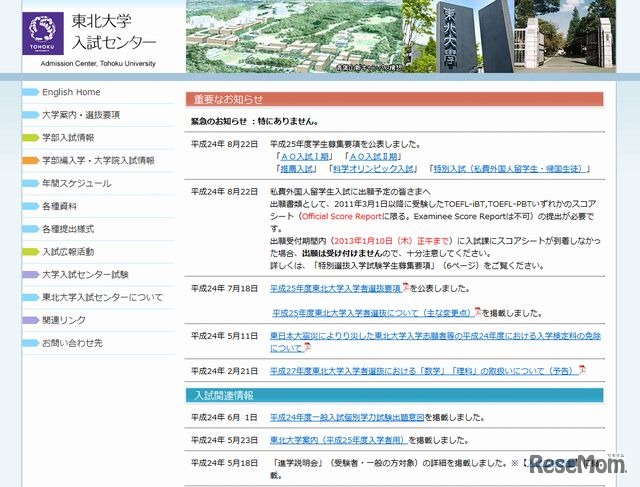Viewport: 640px width, 487px height.
Task: Click blue arrow icon beside 東北大学入試センターについて
Action: point(31,298)
